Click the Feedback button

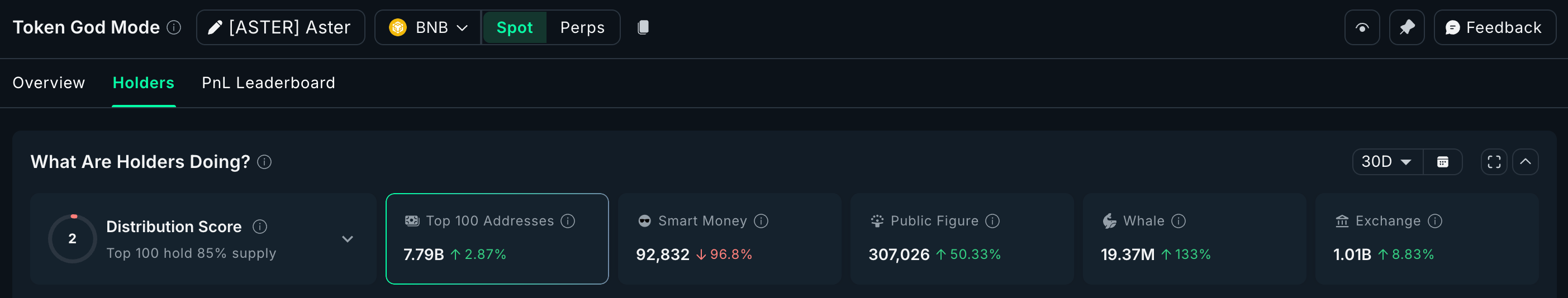point(1494,27)
